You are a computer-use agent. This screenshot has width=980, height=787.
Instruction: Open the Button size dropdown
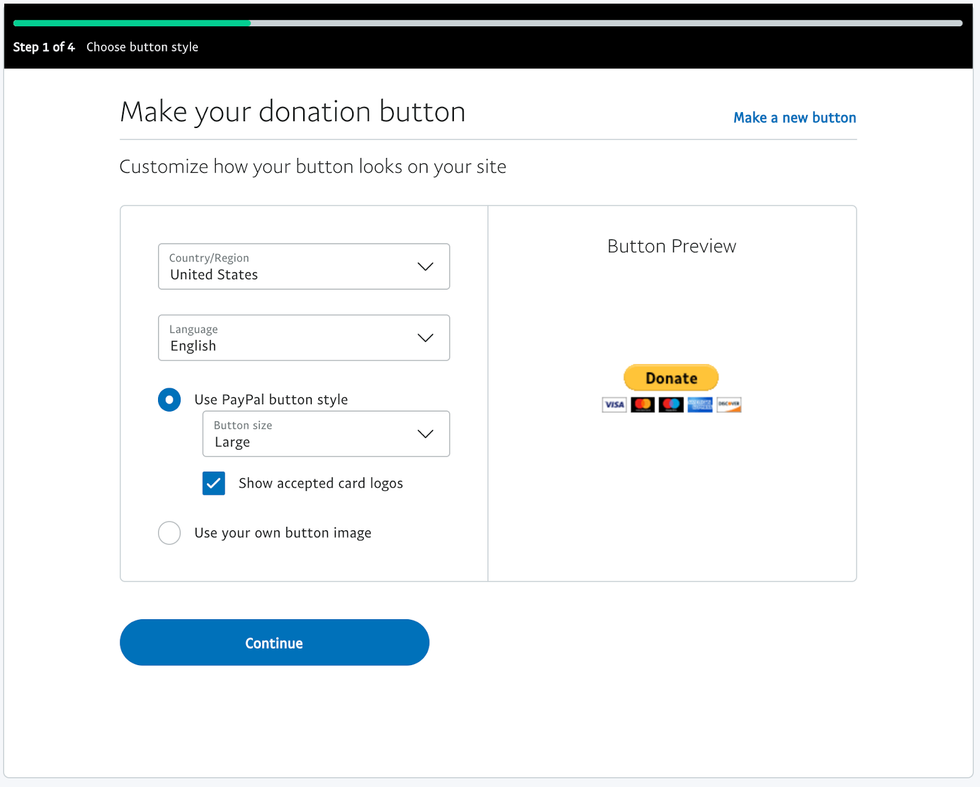[x=326, y=434]
